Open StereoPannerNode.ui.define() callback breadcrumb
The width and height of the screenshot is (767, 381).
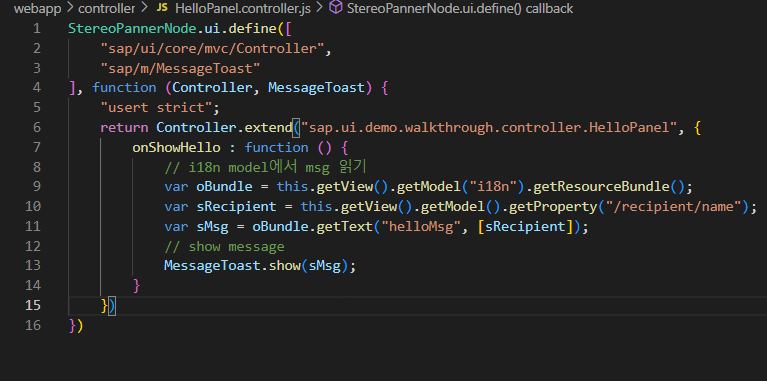[459, 9]
